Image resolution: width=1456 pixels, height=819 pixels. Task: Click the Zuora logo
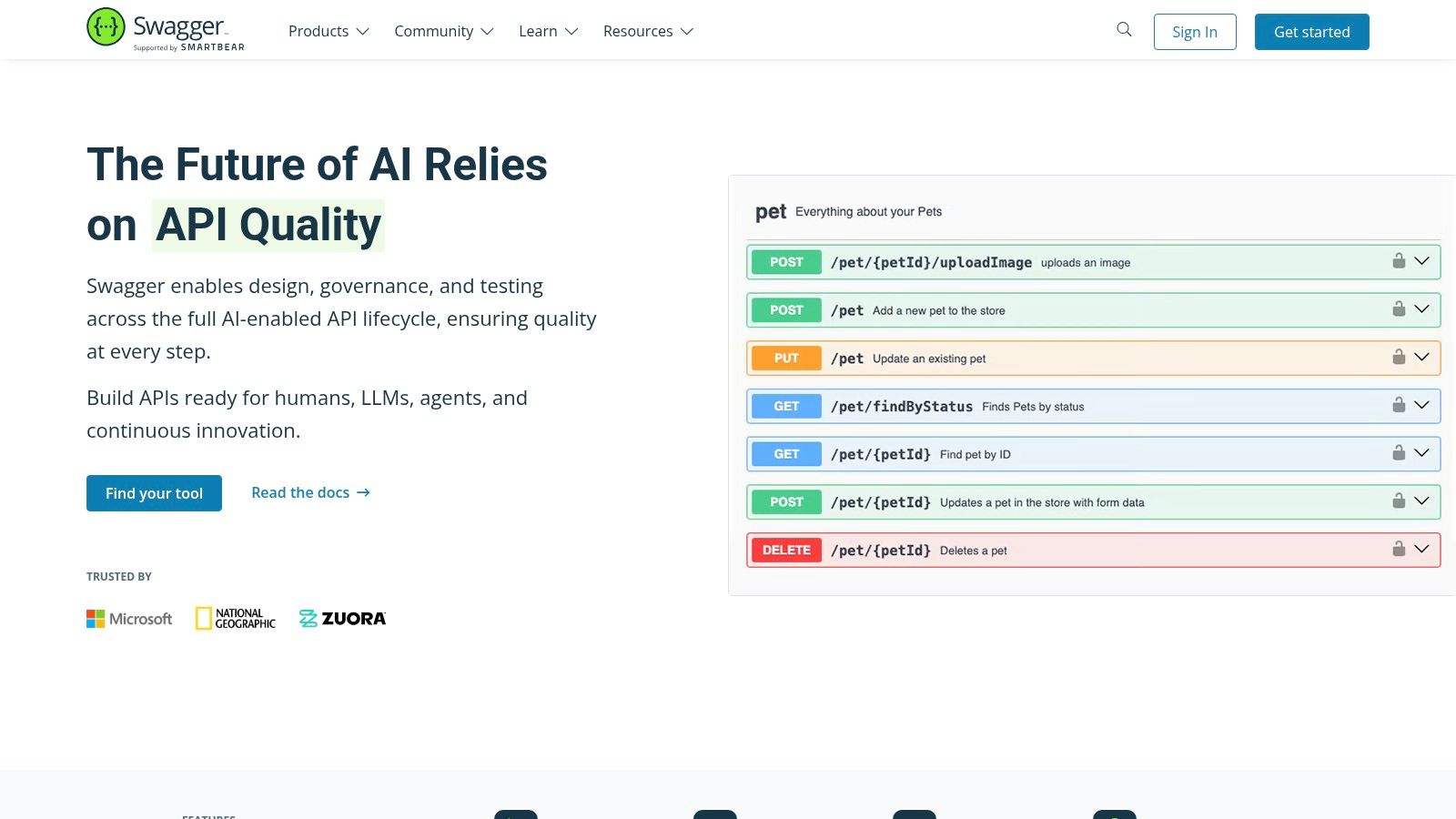(x=342, y=619)
